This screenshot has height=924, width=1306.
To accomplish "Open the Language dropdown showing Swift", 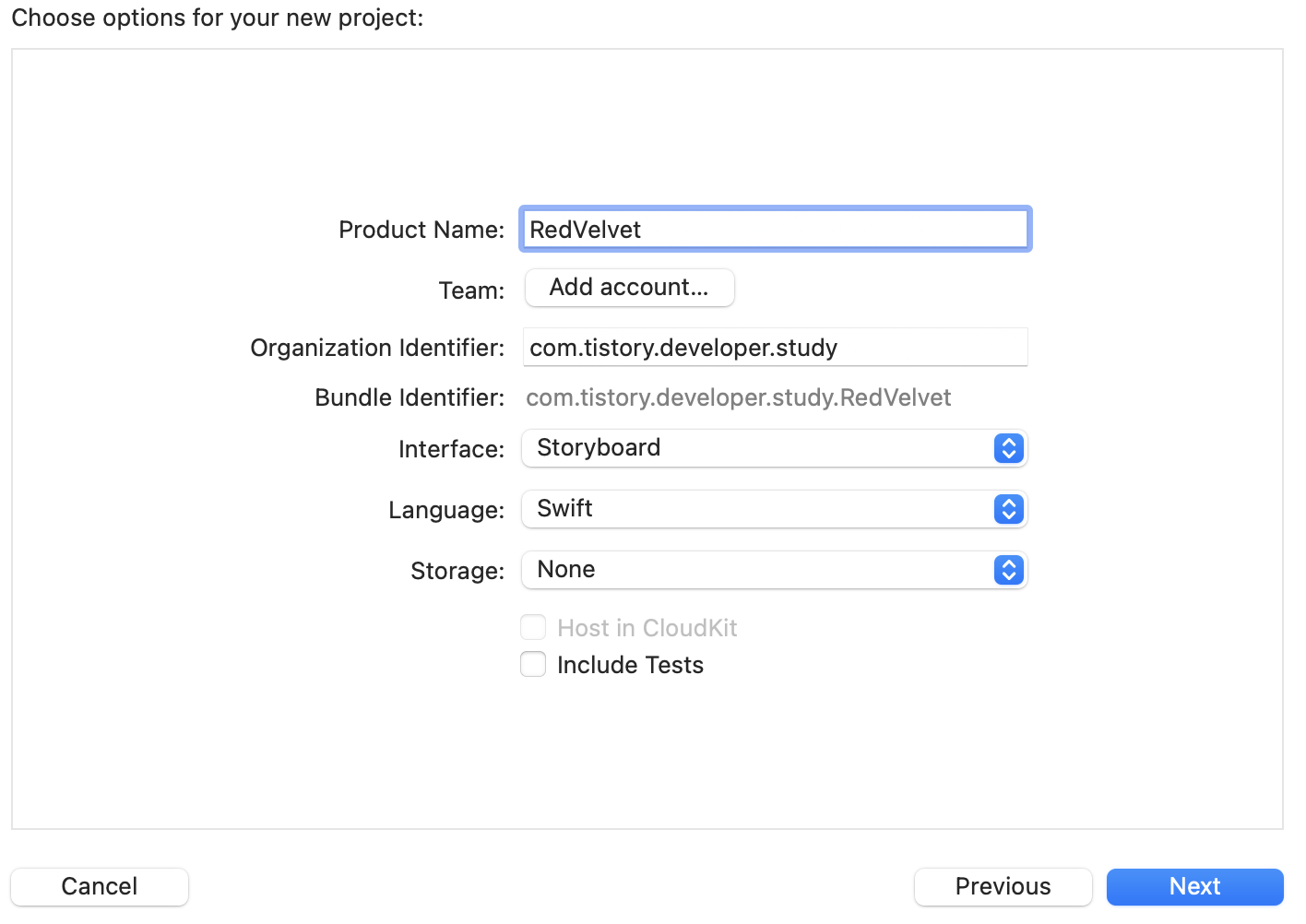I will pos(756,509).
